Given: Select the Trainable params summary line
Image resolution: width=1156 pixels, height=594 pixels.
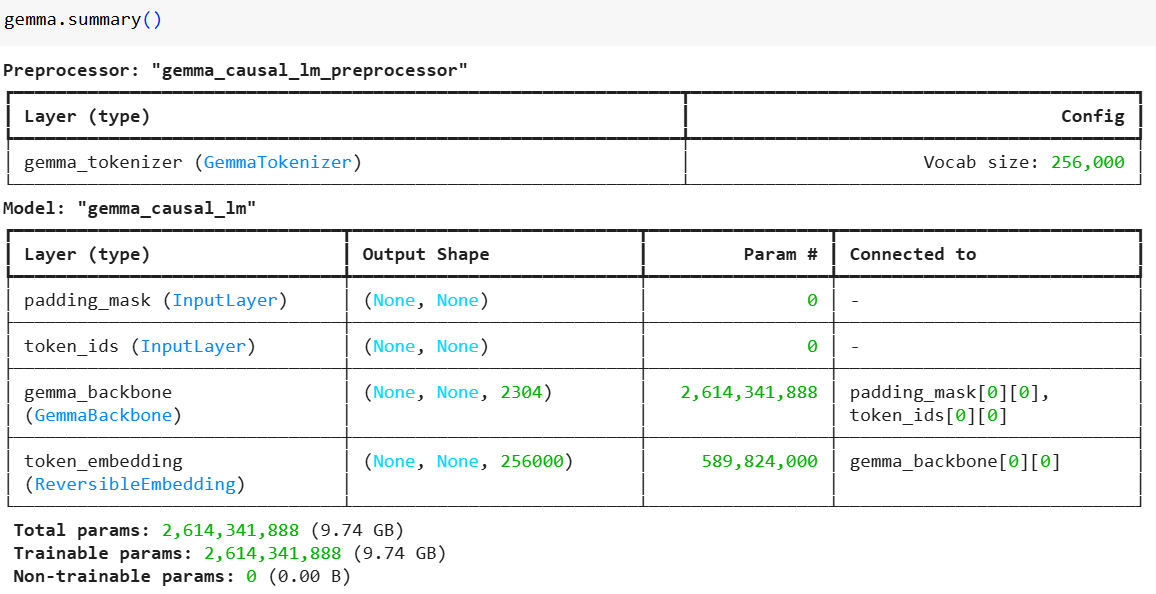Looking at the screenshot, I should click(x=230, y=553).
